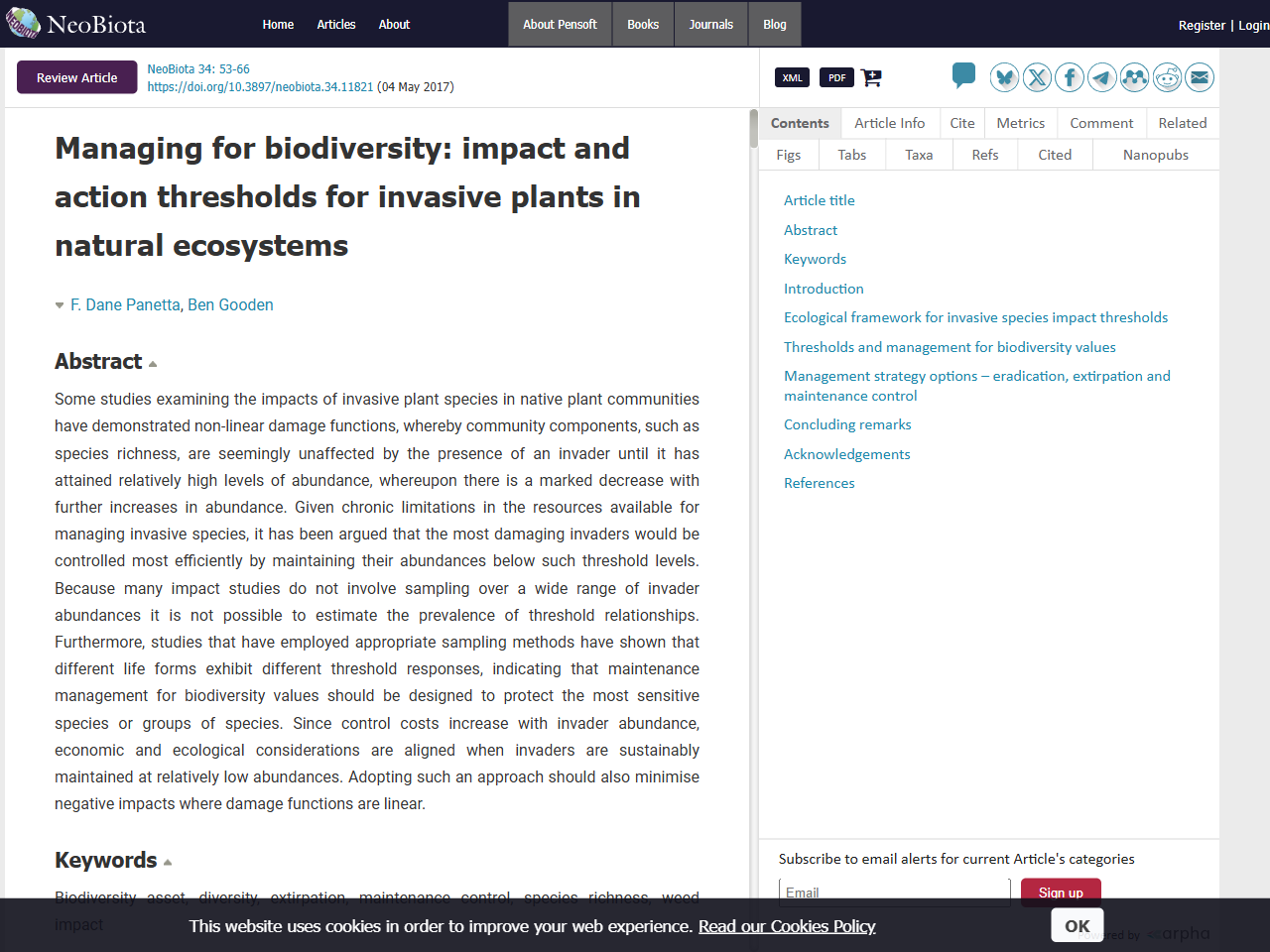Save the article to Mendeley
The width and height of the screenshot is (1270, 952).
pos(1134,76)
